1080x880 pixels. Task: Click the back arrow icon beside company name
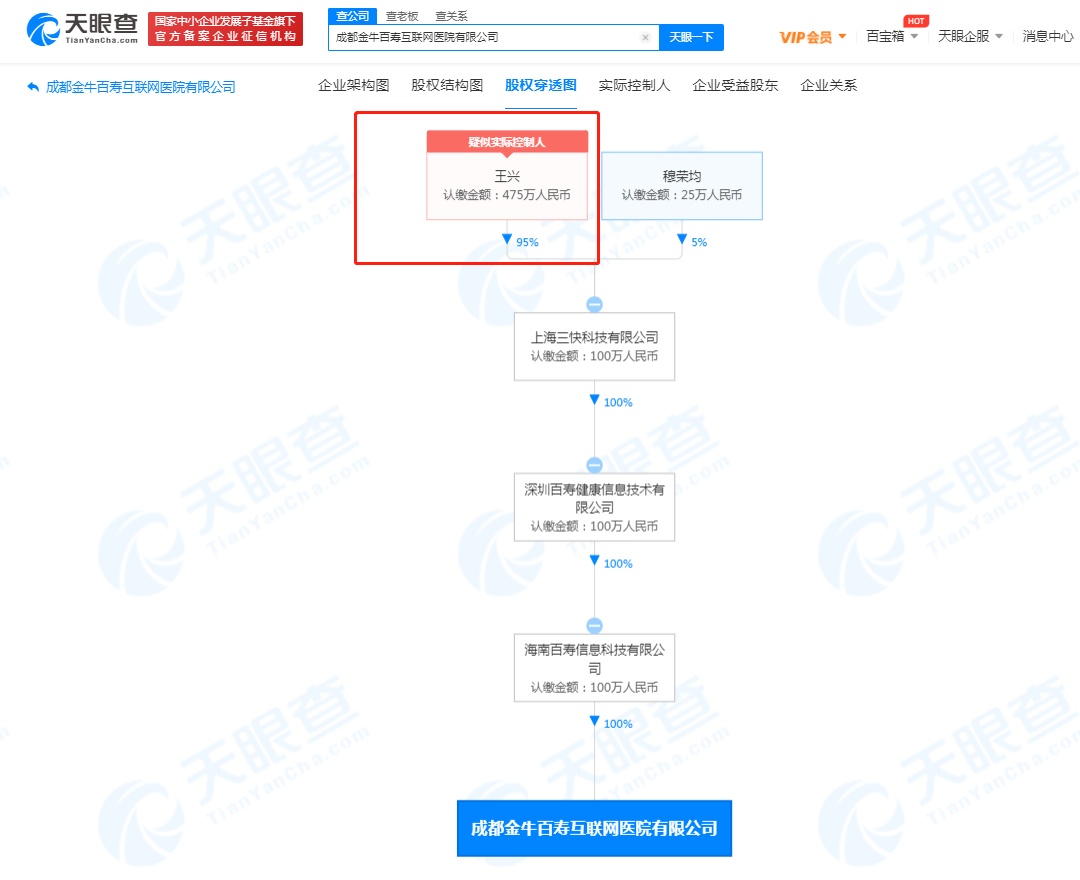[33, 87]
